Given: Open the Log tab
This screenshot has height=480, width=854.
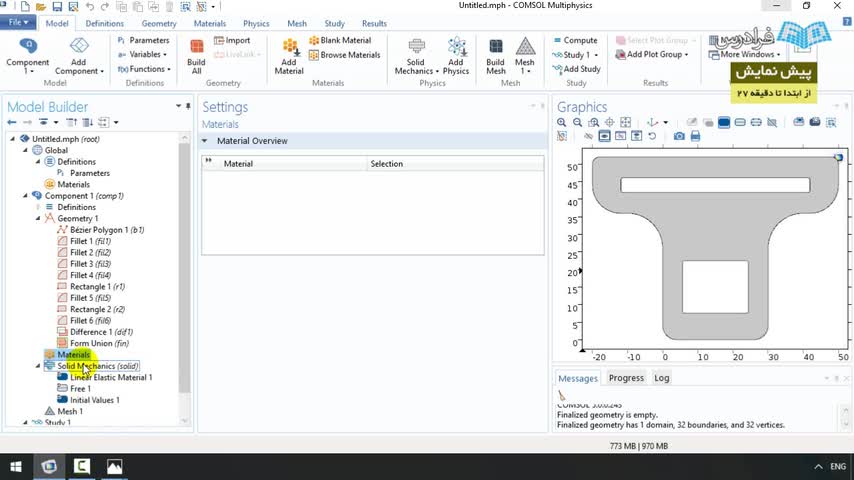Looking at the screenshot, I should coord(662,378).
